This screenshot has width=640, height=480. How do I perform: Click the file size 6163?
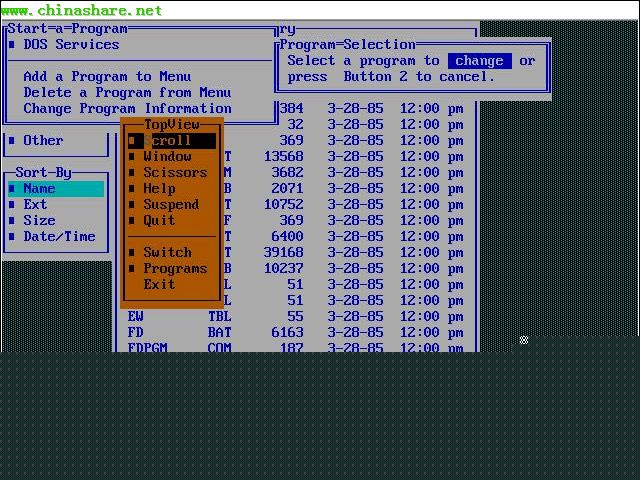click(x=287, y=333)
